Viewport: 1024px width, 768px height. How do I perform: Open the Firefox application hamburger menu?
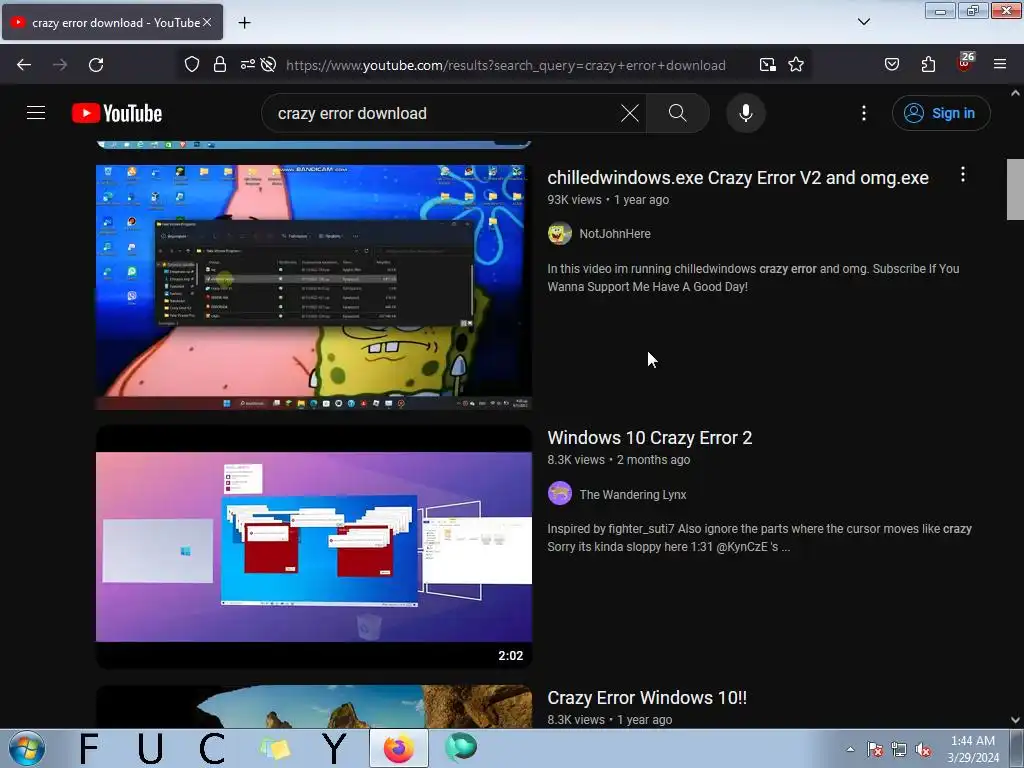point(1000,65)
